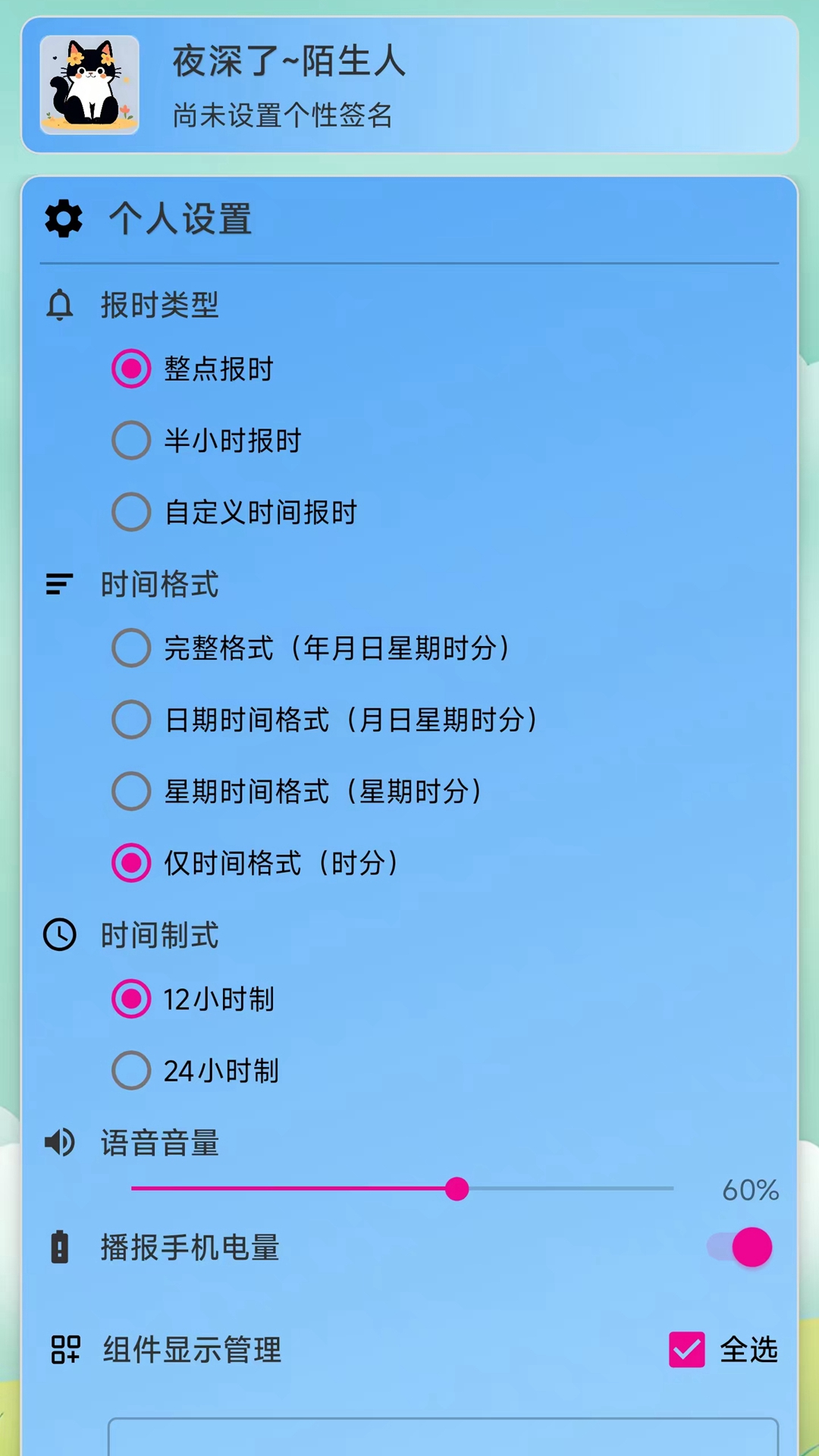Image resolution: width=819 pixels, height=1456 pixels.
Task: Open the cat avatar profile picture
Action: click(x=89, y=85)
